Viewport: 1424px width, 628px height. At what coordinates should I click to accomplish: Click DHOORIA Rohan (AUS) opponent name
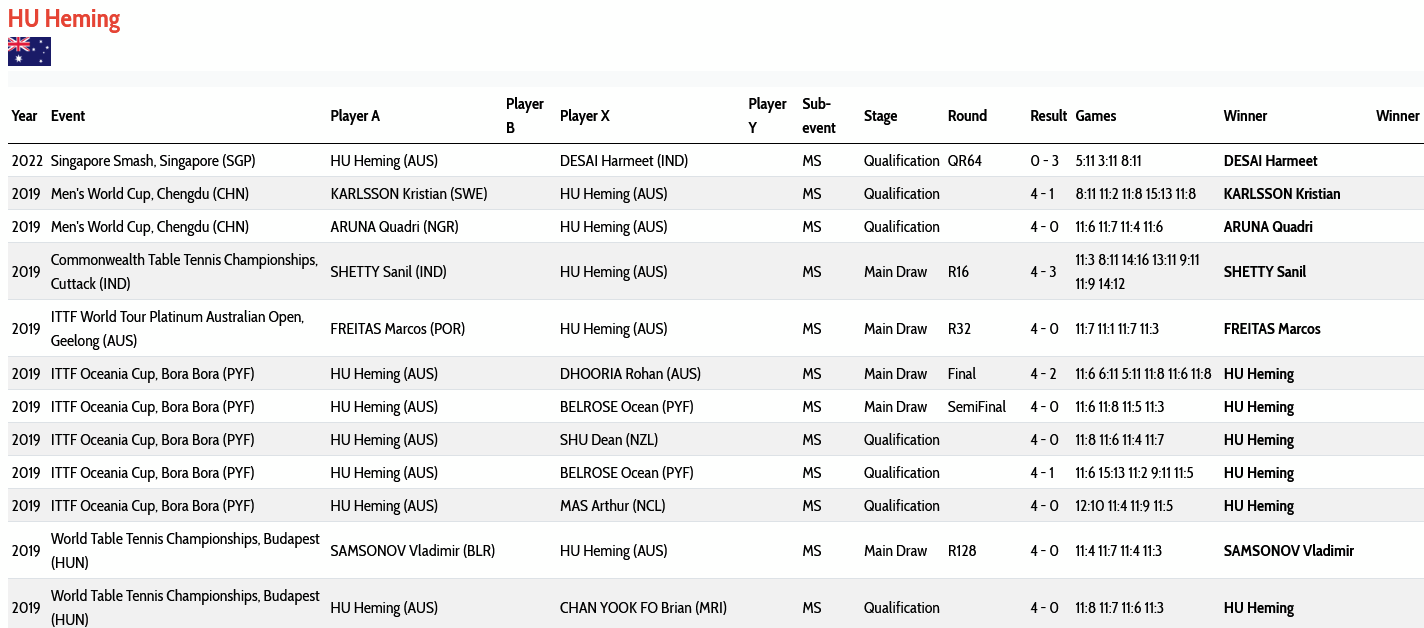coord(630,374)
